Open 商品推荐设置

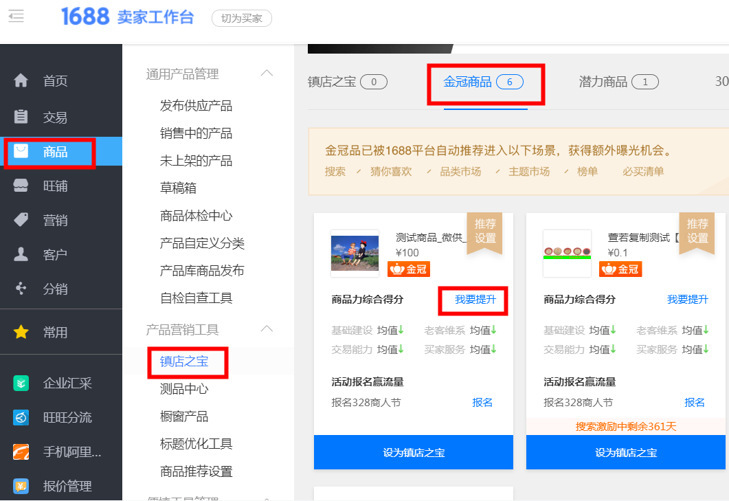click(x=196, y=471)
